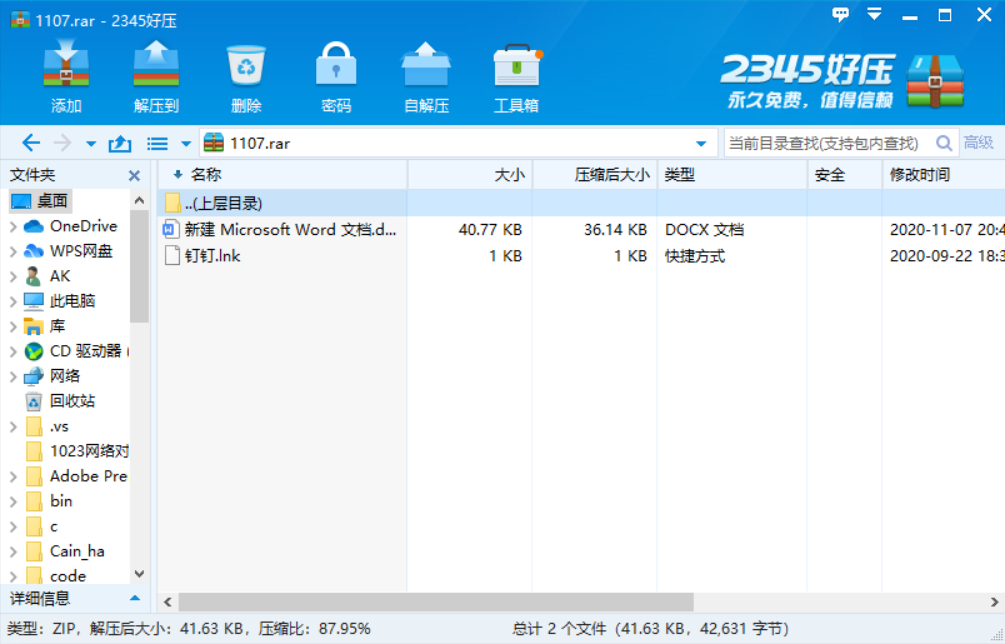Open the 工具箱 (Toolbox) icon
The height and width of the screenshot is (644, 1005).
[x=517, y=65]
